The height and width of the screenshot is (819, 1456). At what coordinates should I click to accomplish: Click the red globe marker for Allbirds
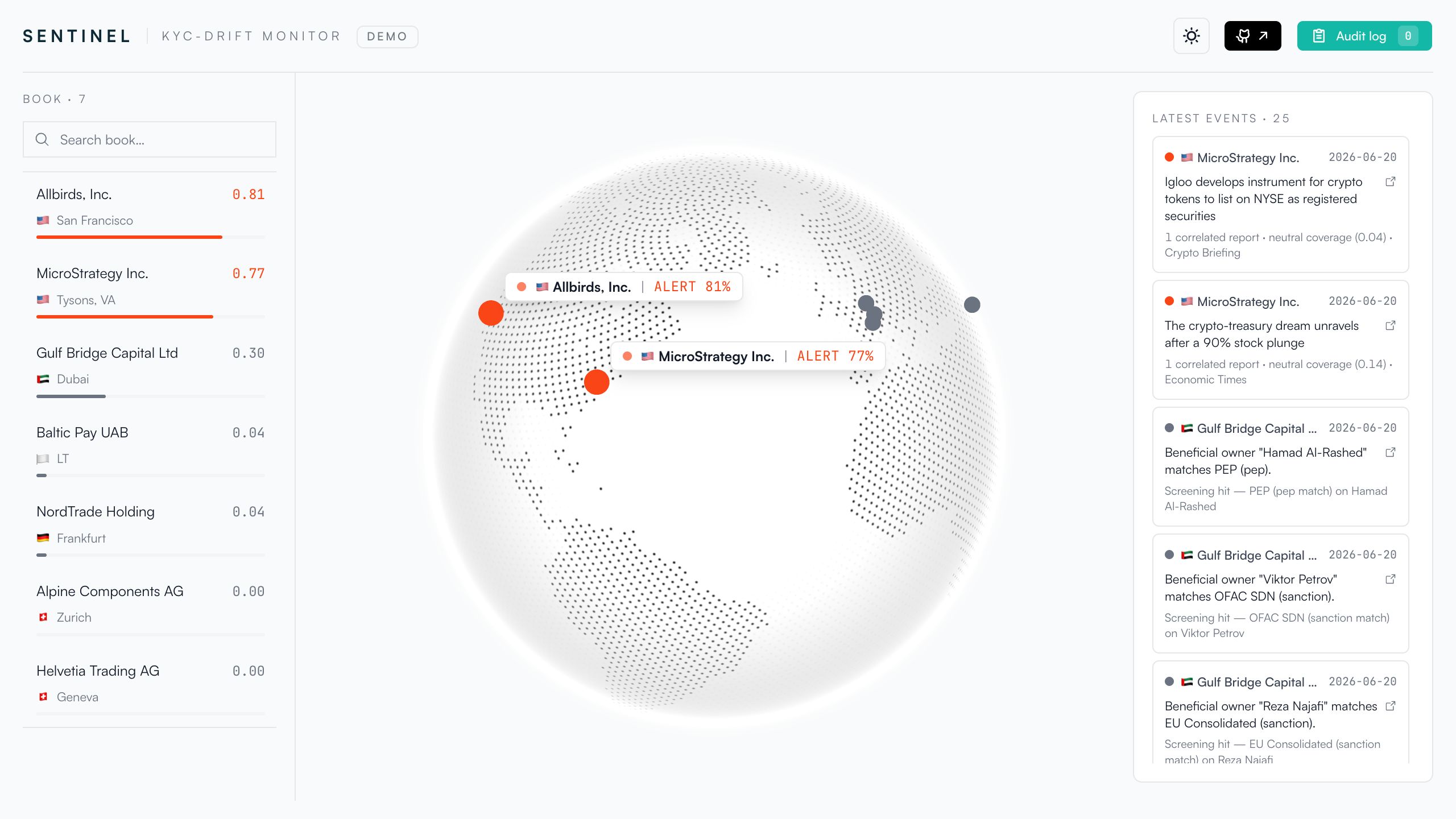point(491,313)
